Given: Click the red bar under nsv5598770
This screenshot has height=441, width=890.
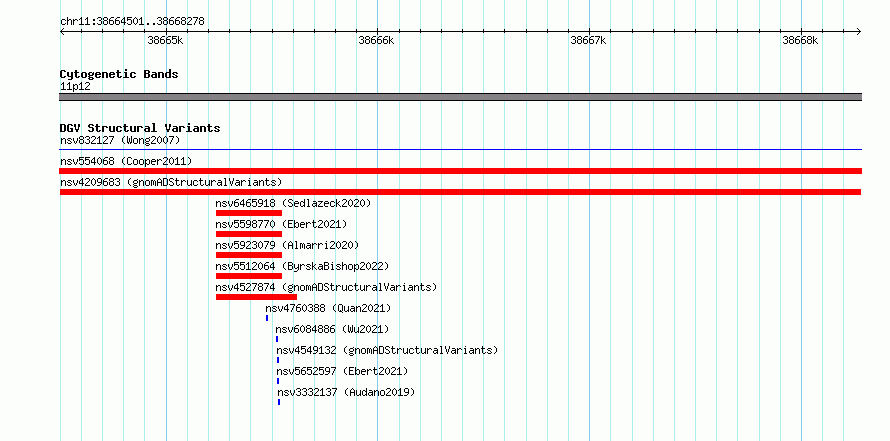Looking at the screenshot, I should [x=249, y=234].
